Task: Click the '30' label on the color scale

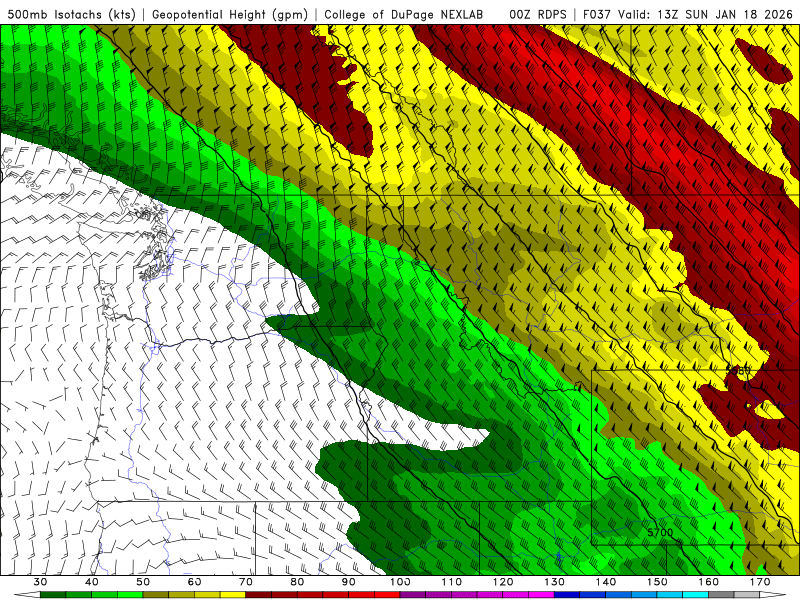Action: 40,582
